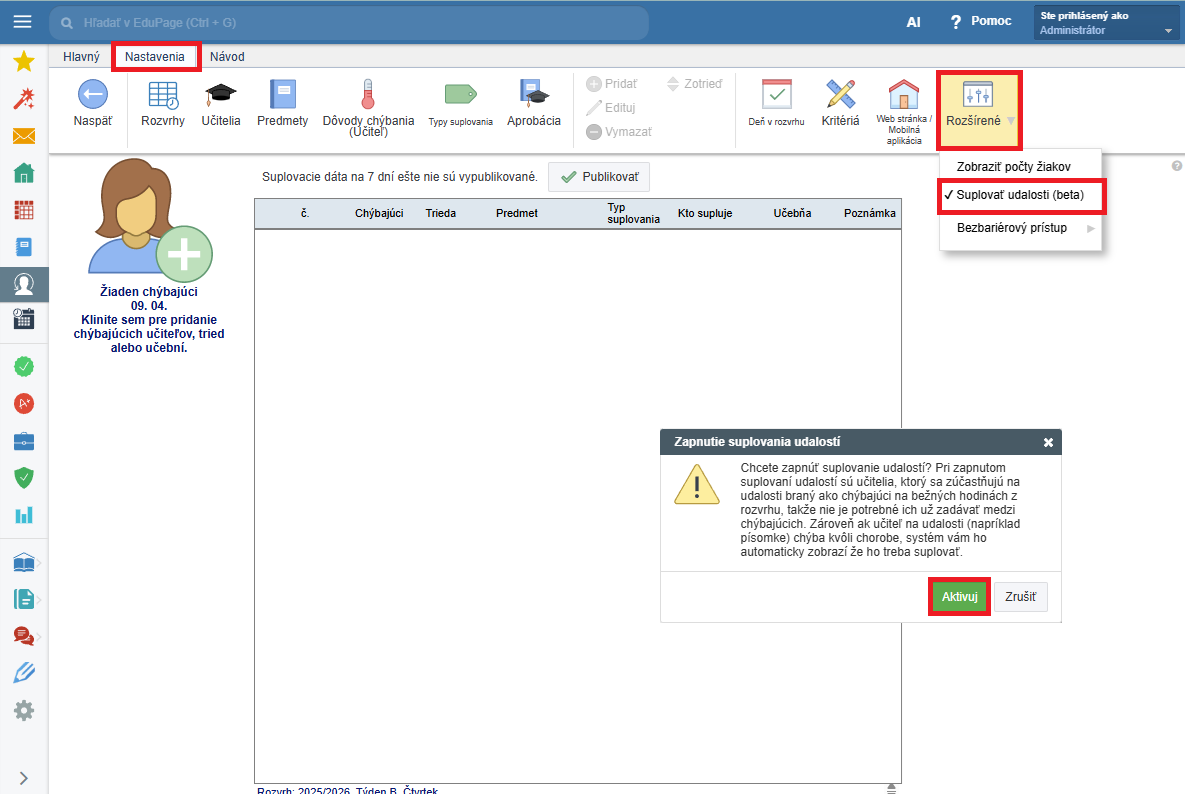Click the Aprobácia icon in toolbar
This screenshot has height=794, width=1185.
pos(534,95)
